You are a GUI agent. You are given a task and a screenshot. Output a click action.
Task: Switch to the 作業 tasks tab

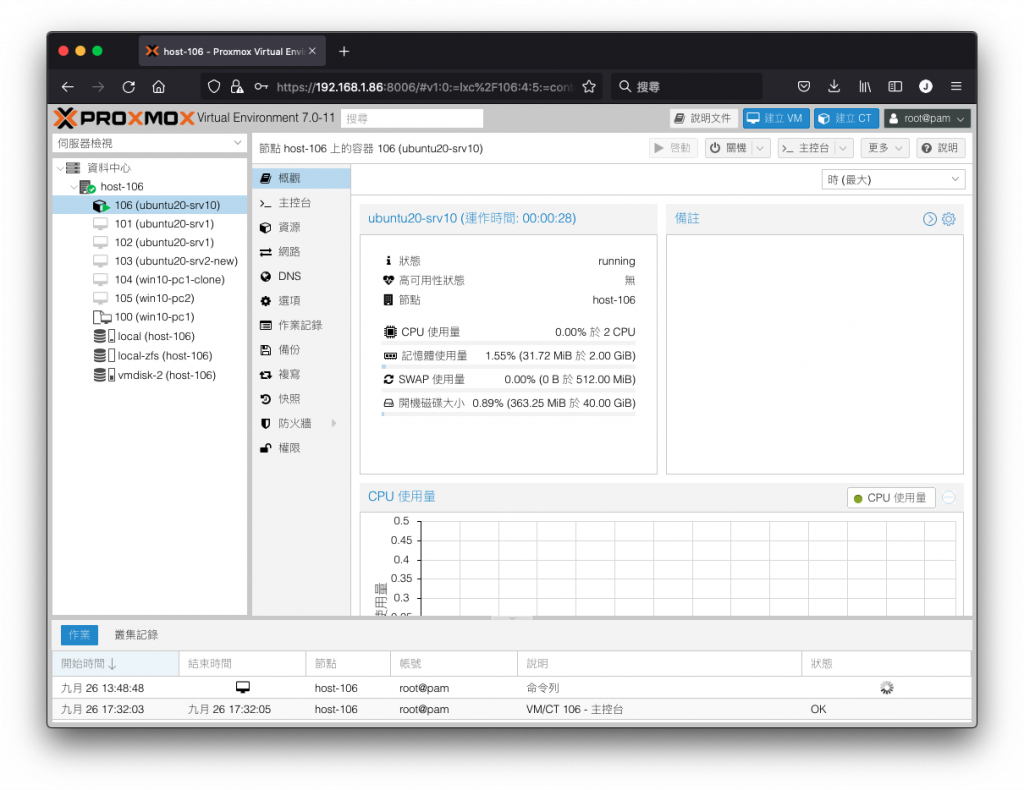click(x=79, y=635)
